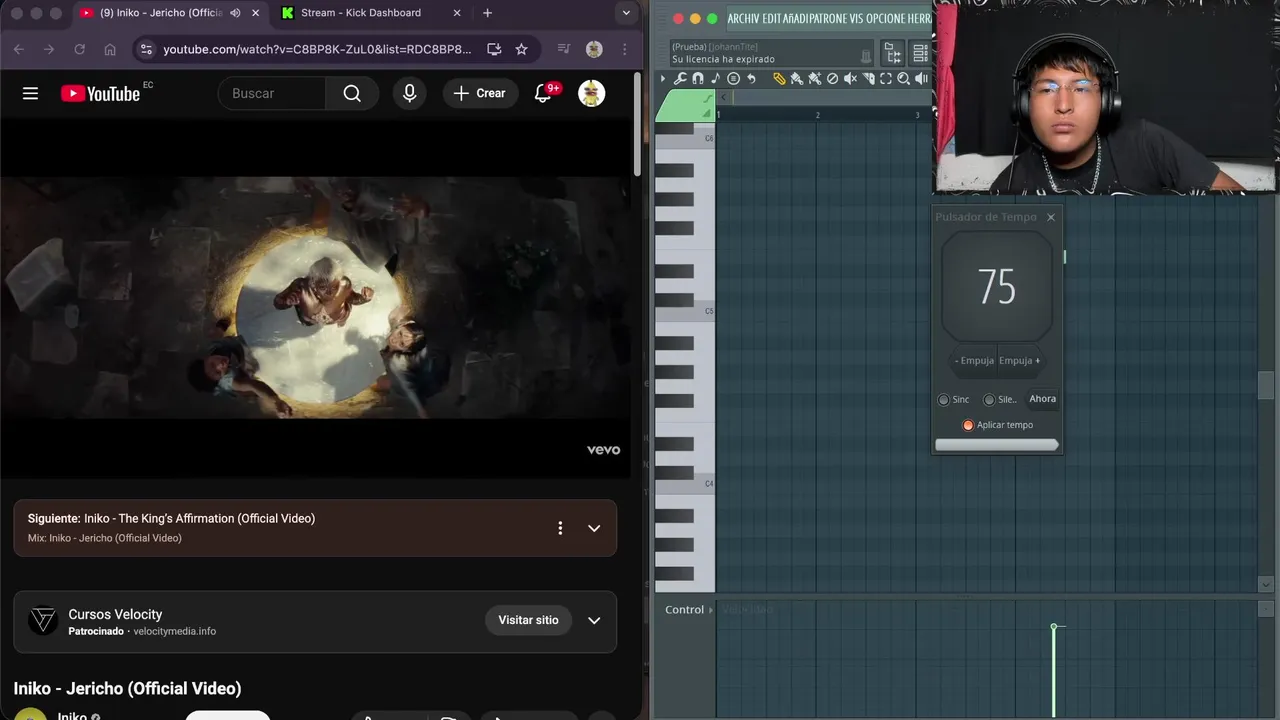
Task: View site information icon in address bar
Action: [x=146, y=49]
